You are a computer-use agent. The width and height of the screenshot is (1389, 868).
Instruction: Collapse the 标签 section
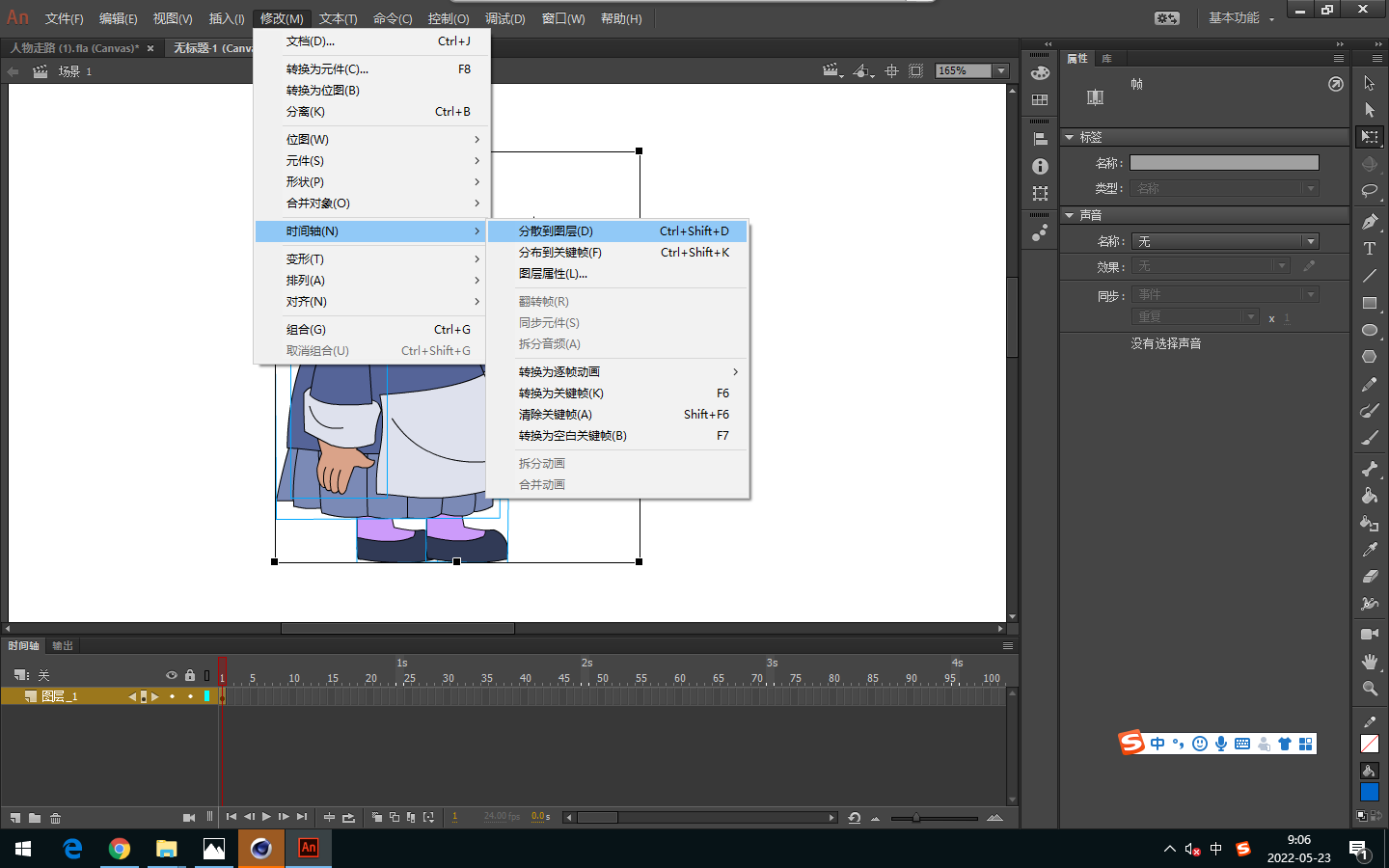click(x=1070, y=138)
